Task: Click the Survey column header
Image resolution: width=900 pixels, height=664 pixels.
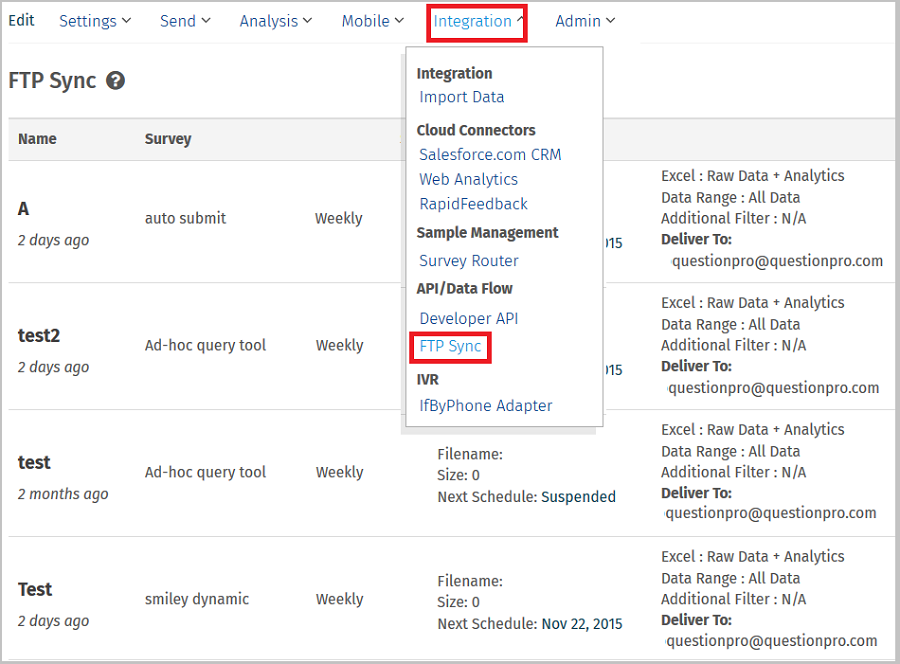Action: [167, 139]
